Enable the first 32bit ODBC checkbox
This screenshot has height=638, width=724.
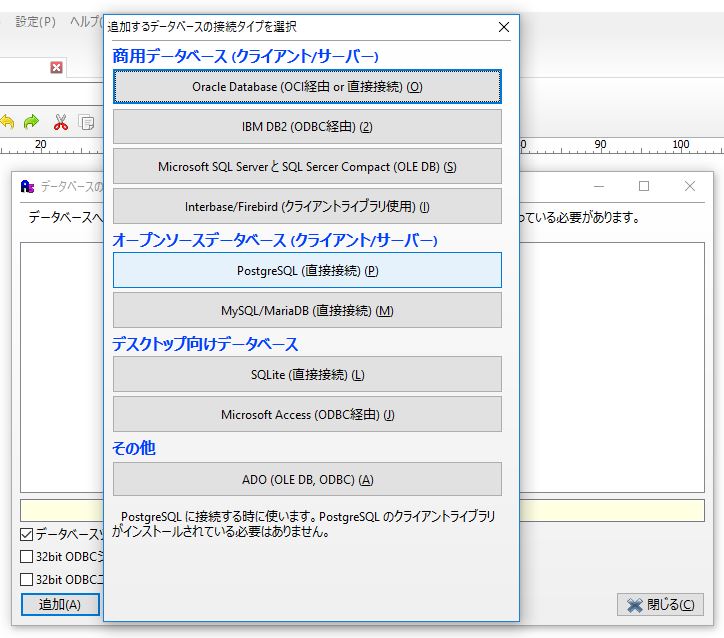pos(27,556)
